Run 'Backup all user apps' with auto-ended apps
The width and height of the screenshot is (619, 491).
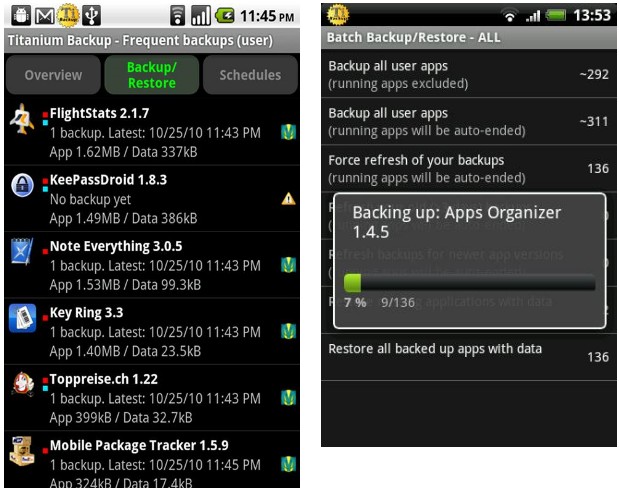click(x=469, y=121)
